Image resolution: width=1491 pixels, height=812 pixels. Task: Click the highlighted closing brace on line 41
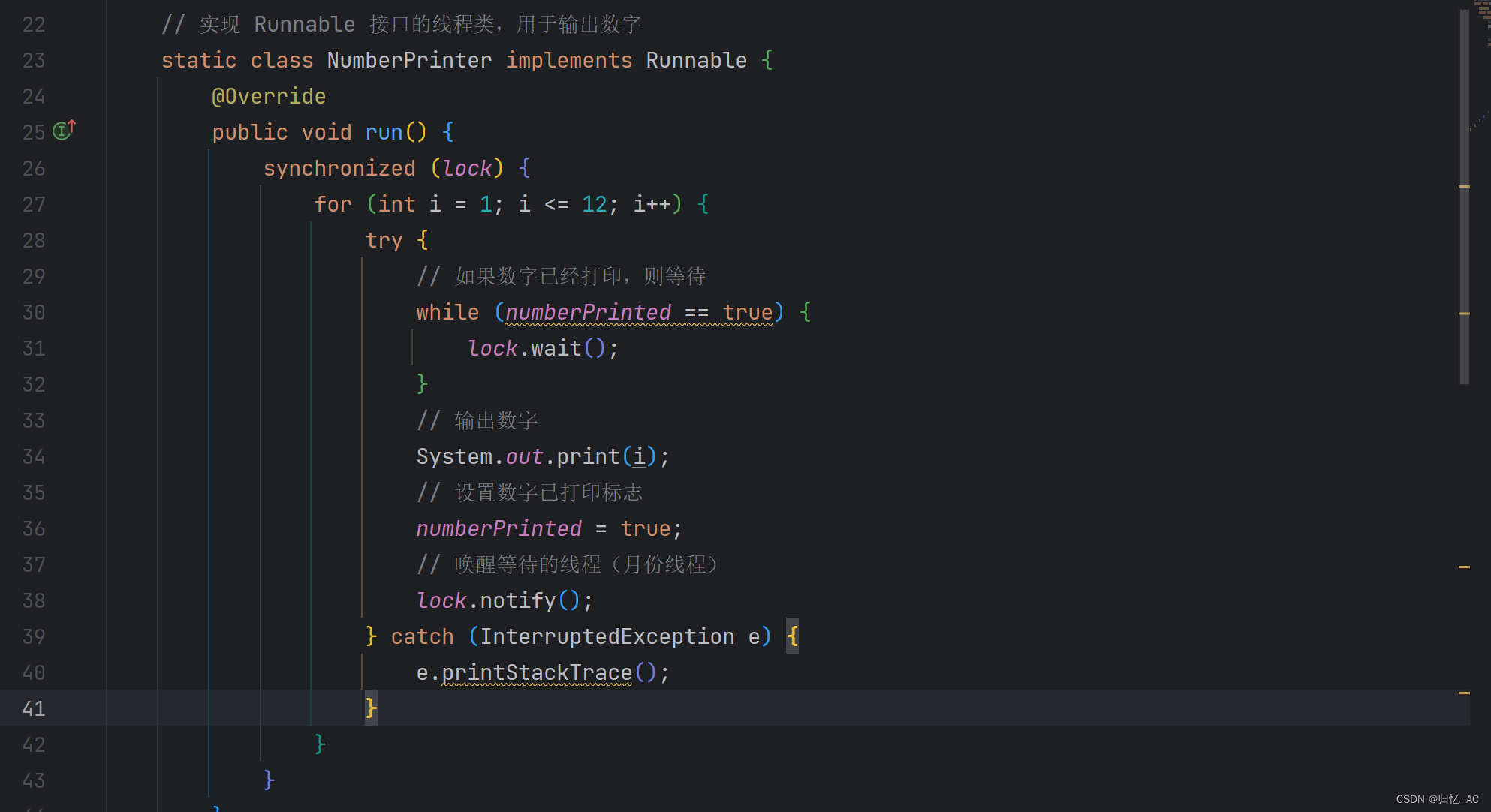(371, 708)
